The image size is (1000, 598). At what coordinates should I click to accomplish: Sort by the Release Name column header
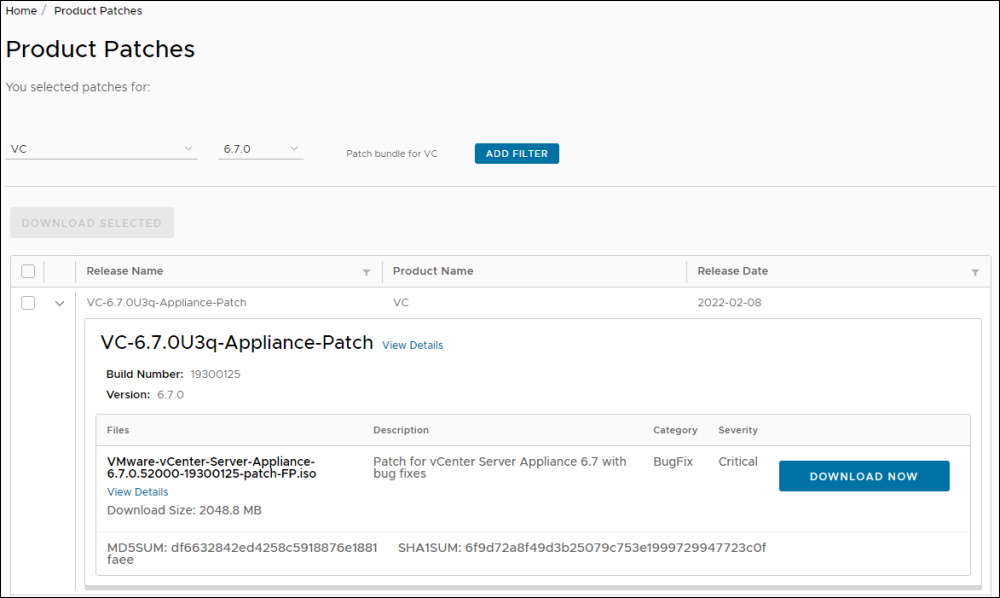click(x=125, y=271)
